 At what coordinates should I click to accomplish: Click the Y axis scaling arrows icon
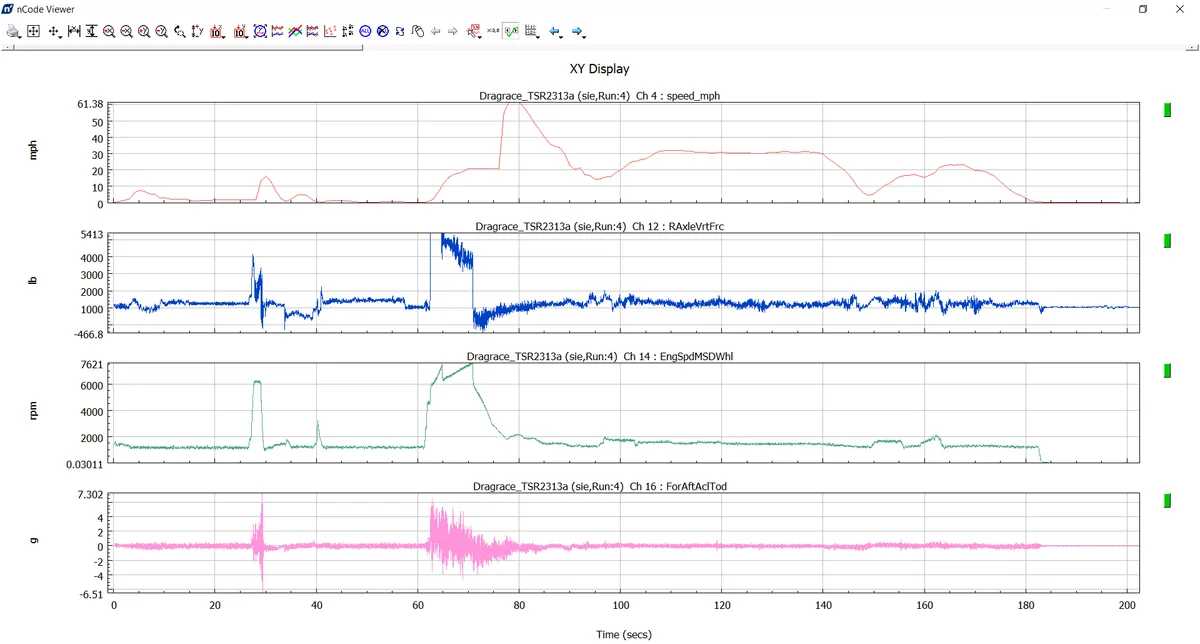pos(197,31)
